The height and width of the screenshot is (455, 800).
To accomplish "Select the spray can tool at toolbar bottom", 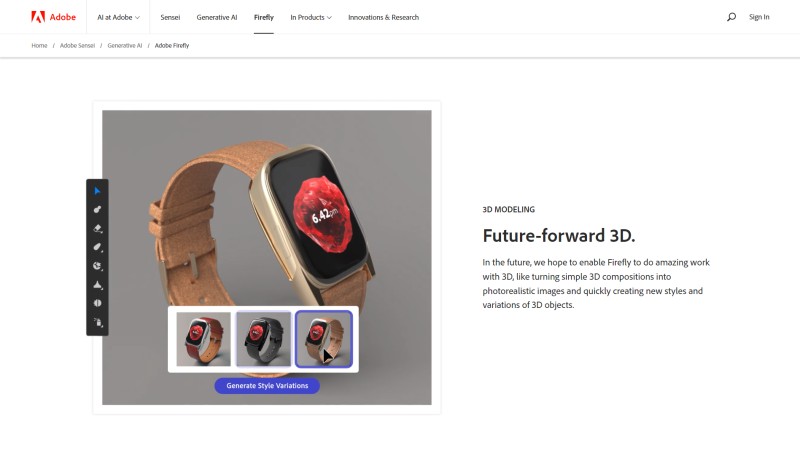I will tap(98, 322).
